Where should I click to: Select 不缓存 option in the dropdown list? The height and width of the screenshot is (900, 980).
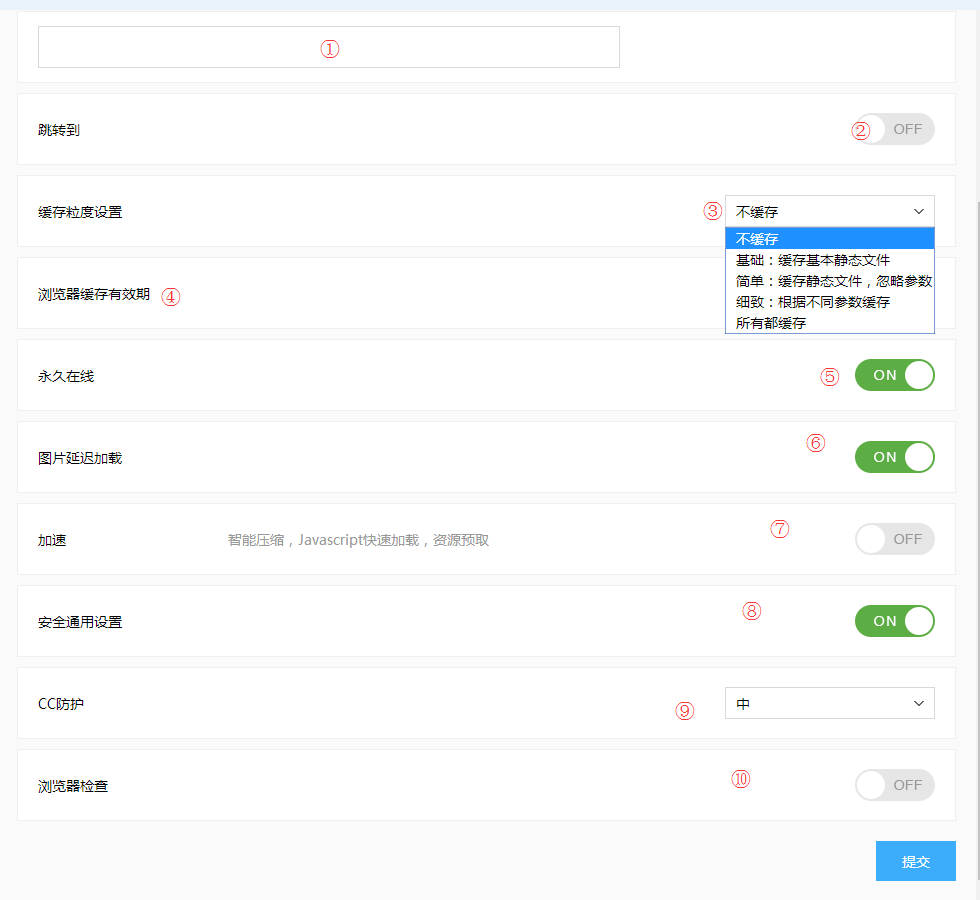(x=829, y=239)
